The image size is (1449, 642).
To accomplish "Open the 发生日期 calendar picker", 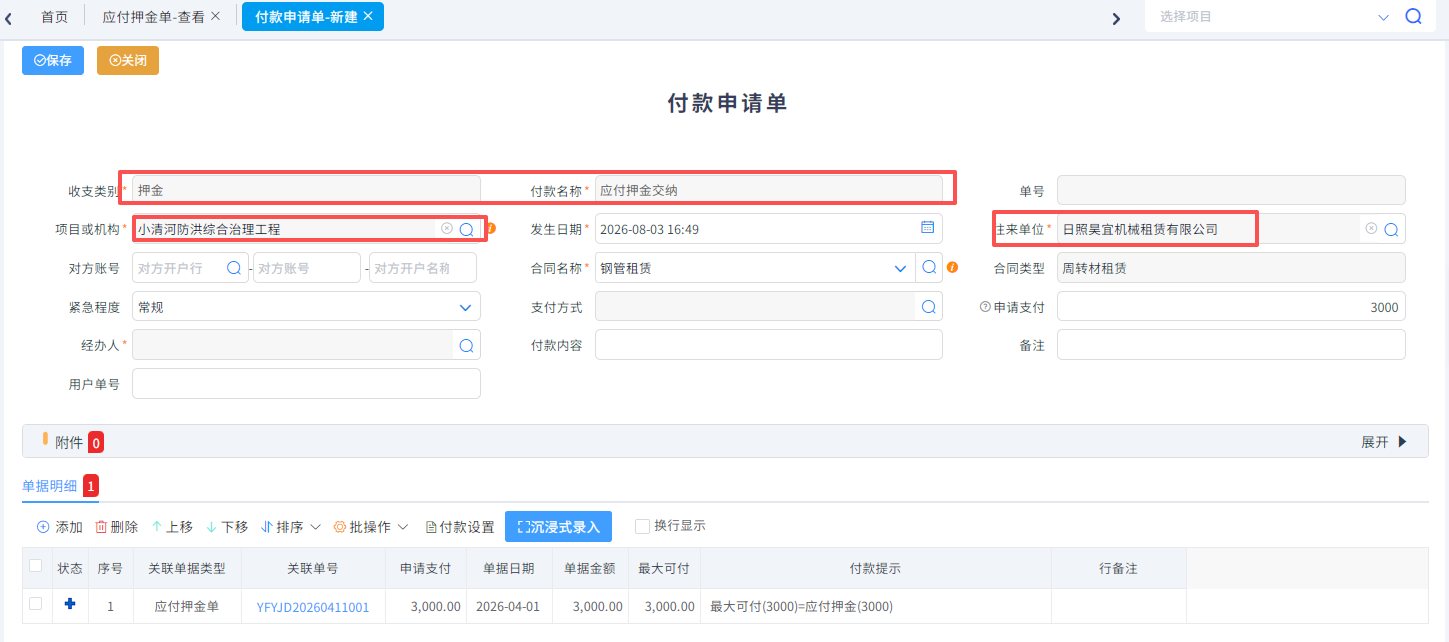I will (x=927, y=228).
